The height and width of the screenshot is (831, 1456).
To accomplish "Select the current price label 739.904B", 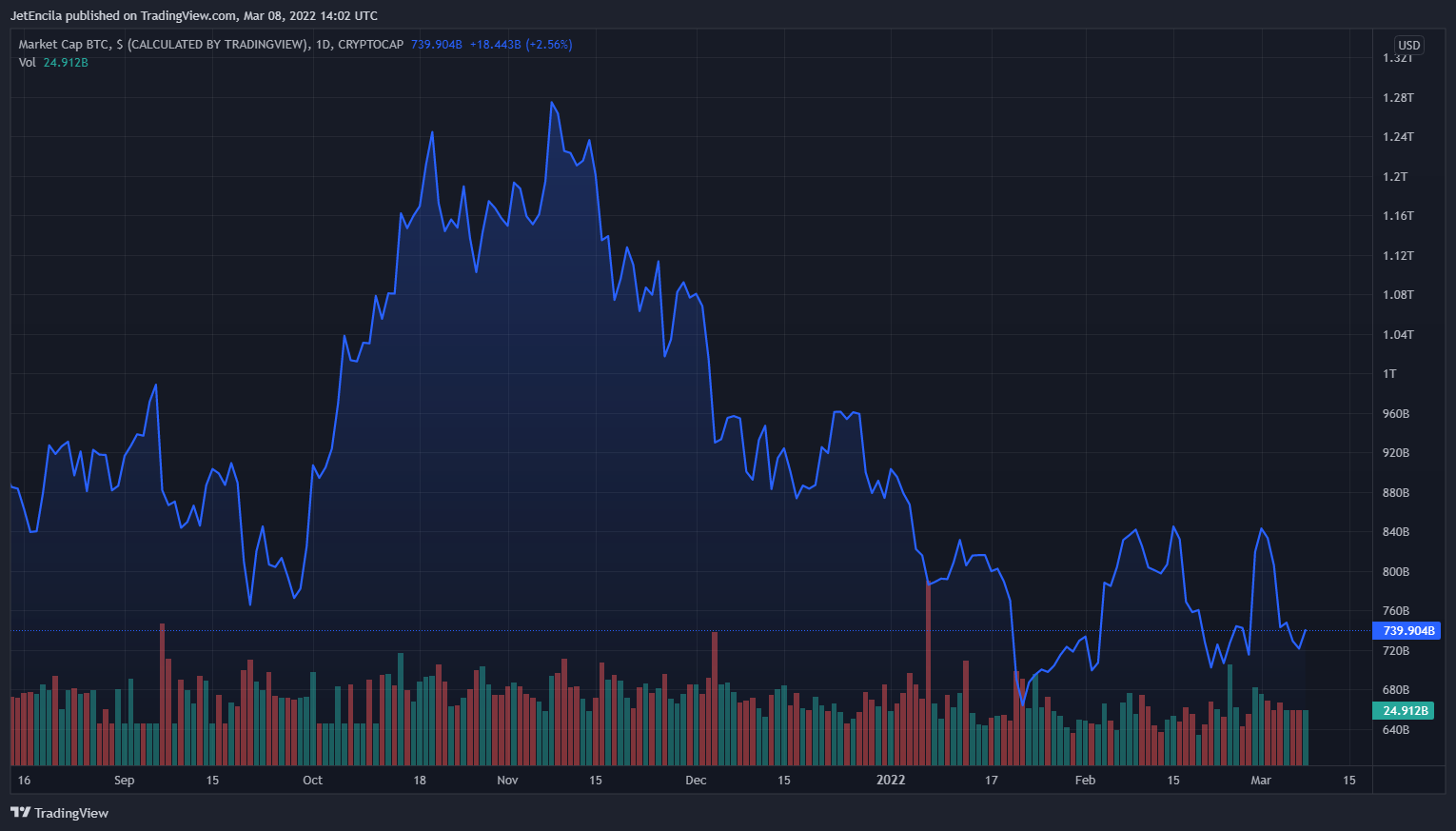I will (x=1407, y=630).
